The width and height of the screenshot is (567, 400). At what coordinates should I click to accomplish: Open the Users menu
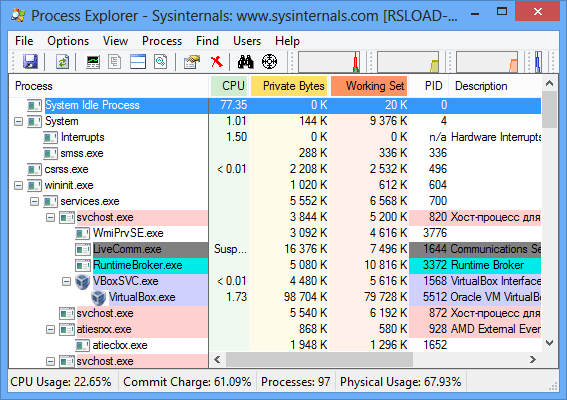pyautogui.click(x=247, y=41)
